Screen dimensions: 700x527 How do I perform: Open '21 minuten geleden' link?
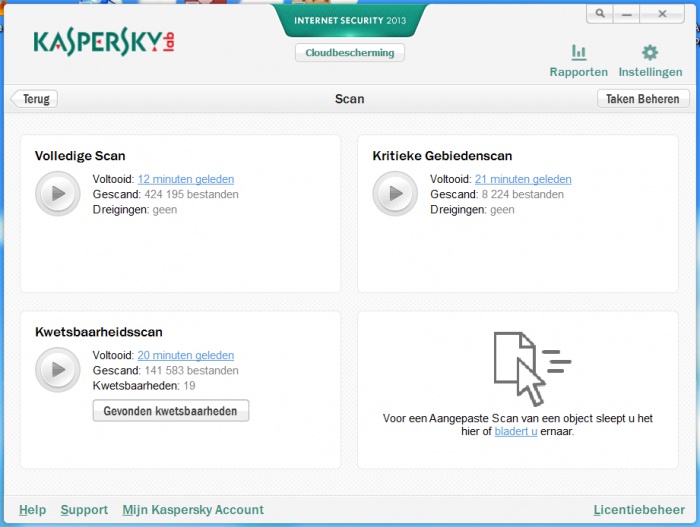pos(523,179)
